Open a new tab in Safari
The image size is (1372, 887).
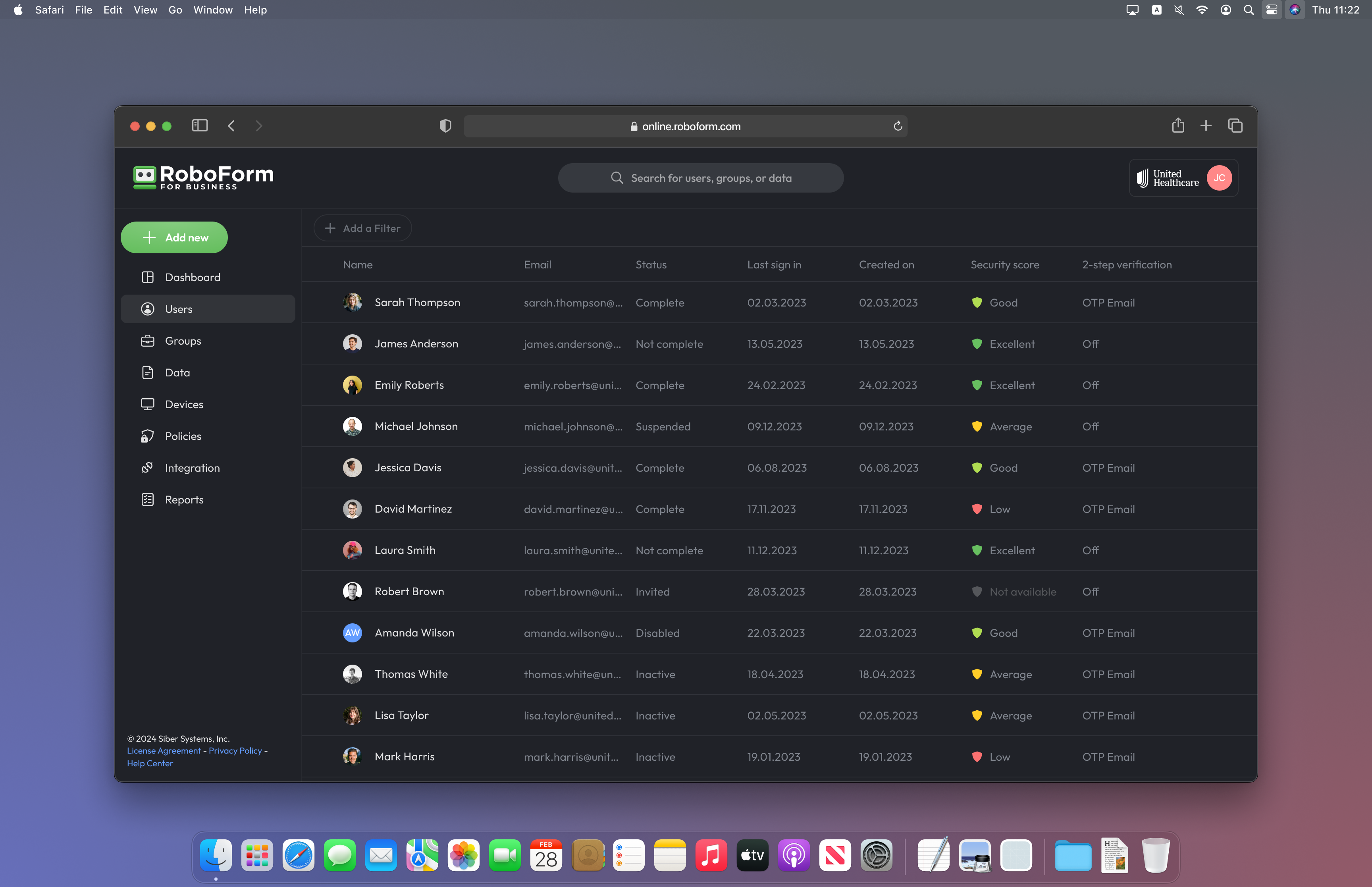[x=1206, y=125]
